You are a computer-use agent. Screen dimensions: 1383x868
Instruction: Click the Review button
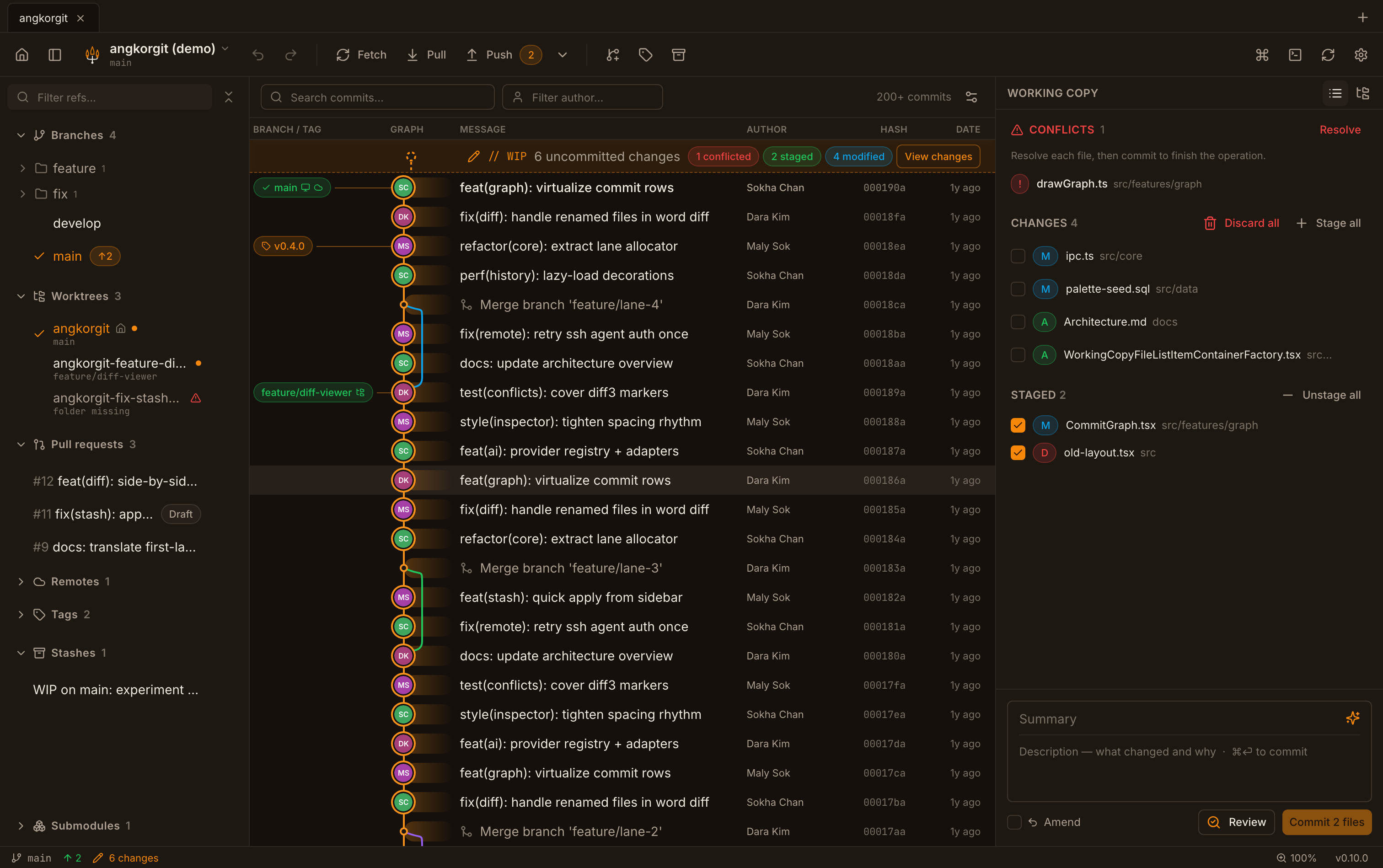pyautogui.click(x=1237, y=822)
